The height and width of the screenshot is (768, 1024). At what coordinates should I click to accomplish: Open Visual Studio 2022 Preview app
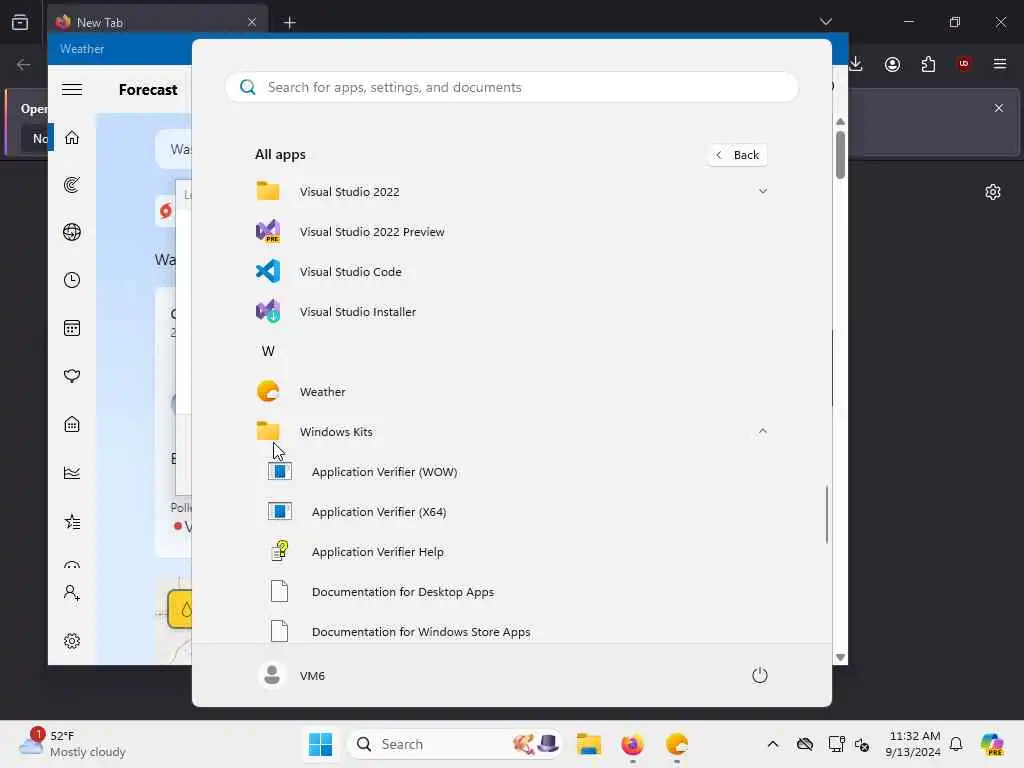511,232
